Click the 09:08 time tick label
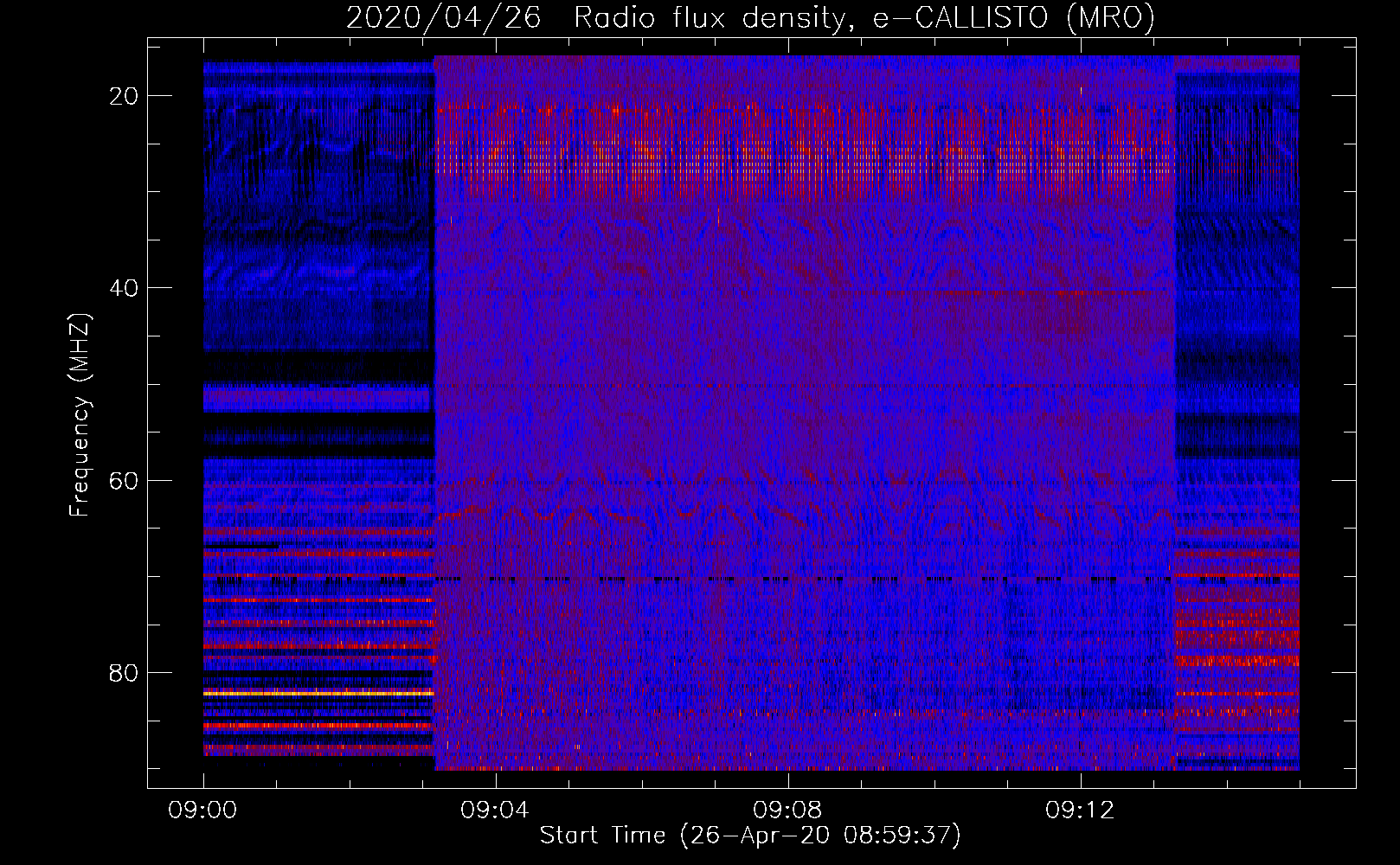The width and height of the screenshot is (1400, 865). coord(787,811)
